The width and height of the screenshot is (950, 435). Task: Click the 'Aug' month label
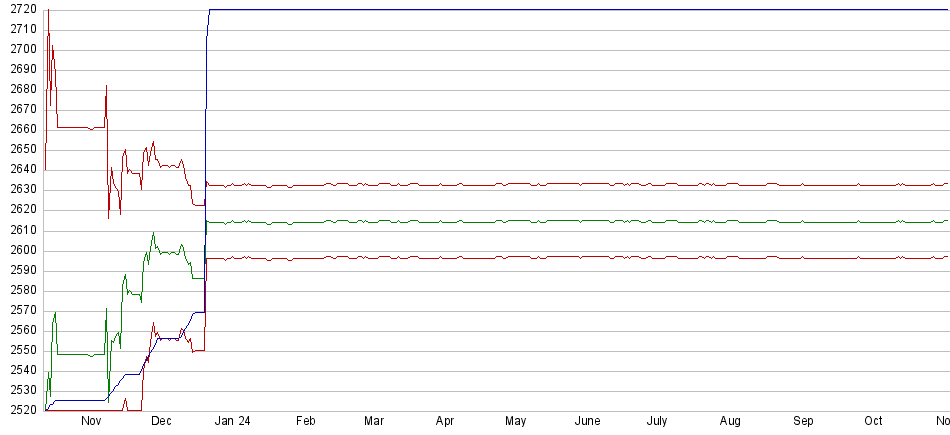pos(731,422)
